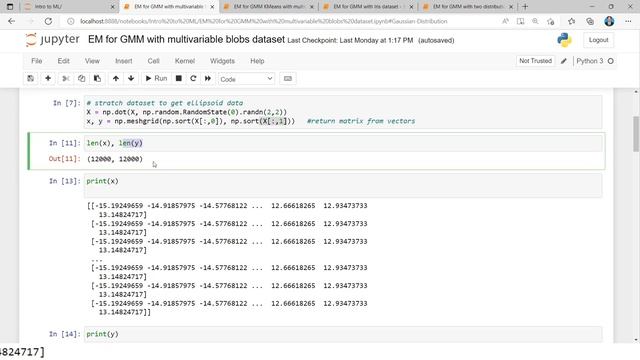Image resolution: width=640 pixels, height=360 pixels.
Task: Click the Out[11] prompt label
Action: coord(65,158)
